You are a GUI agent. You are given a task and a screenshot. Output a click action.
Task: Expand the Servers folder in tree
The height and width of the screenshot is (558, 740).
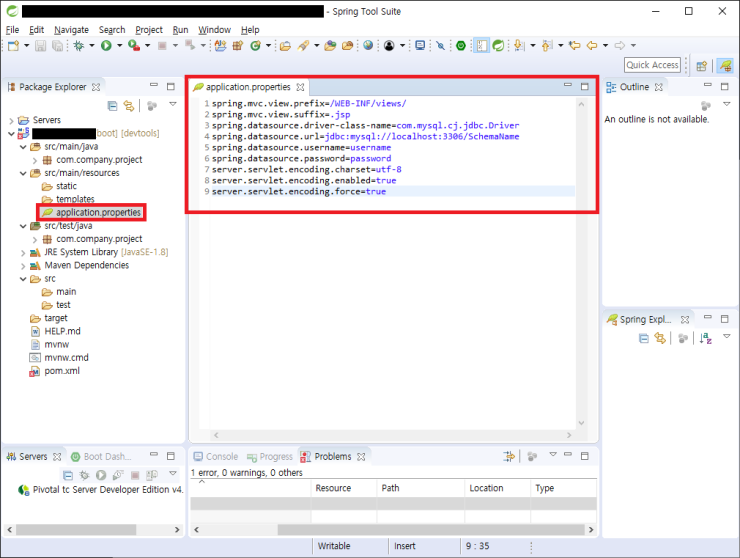[x=11, y=120]
